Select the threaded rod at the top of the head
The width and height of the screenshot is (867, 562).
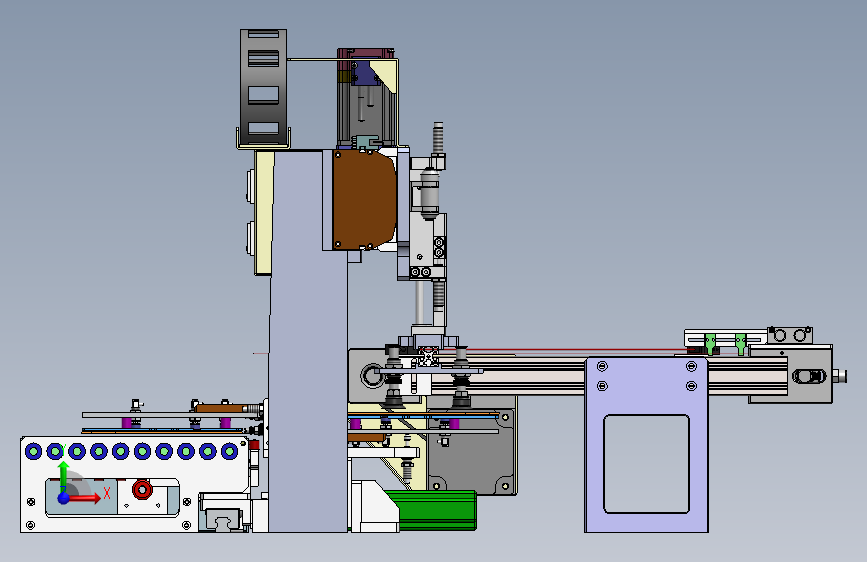pos(438,138)
